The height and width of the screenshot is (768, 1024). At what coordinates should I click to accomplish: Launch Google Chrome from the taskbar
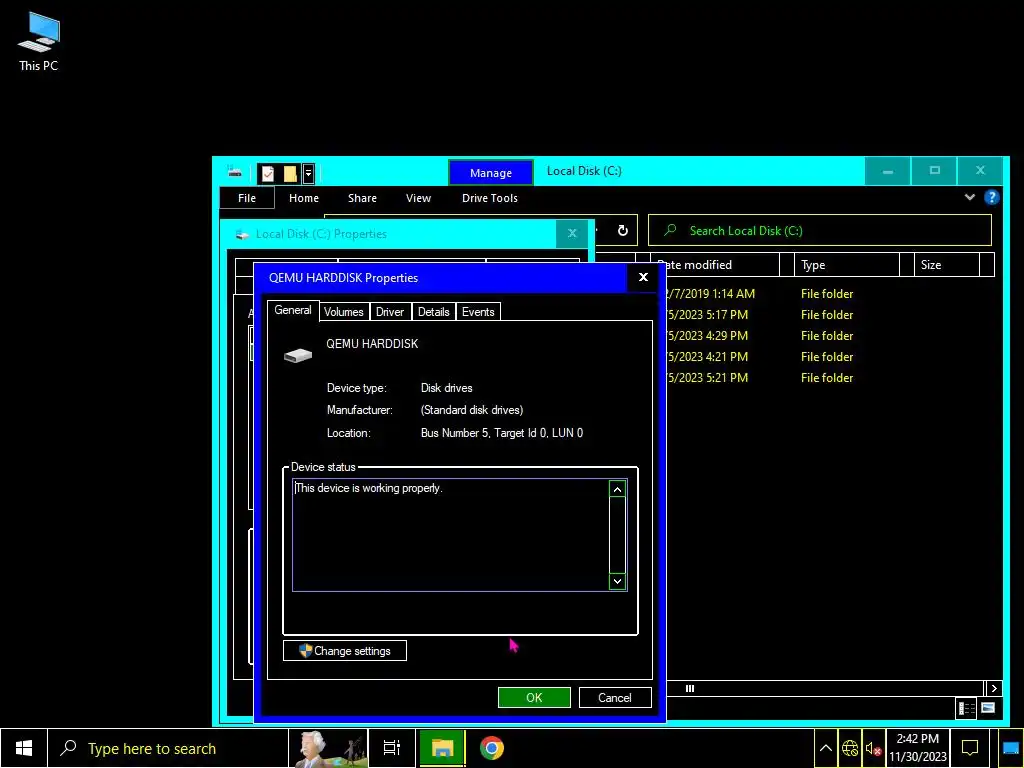click(x=492, y=748)
